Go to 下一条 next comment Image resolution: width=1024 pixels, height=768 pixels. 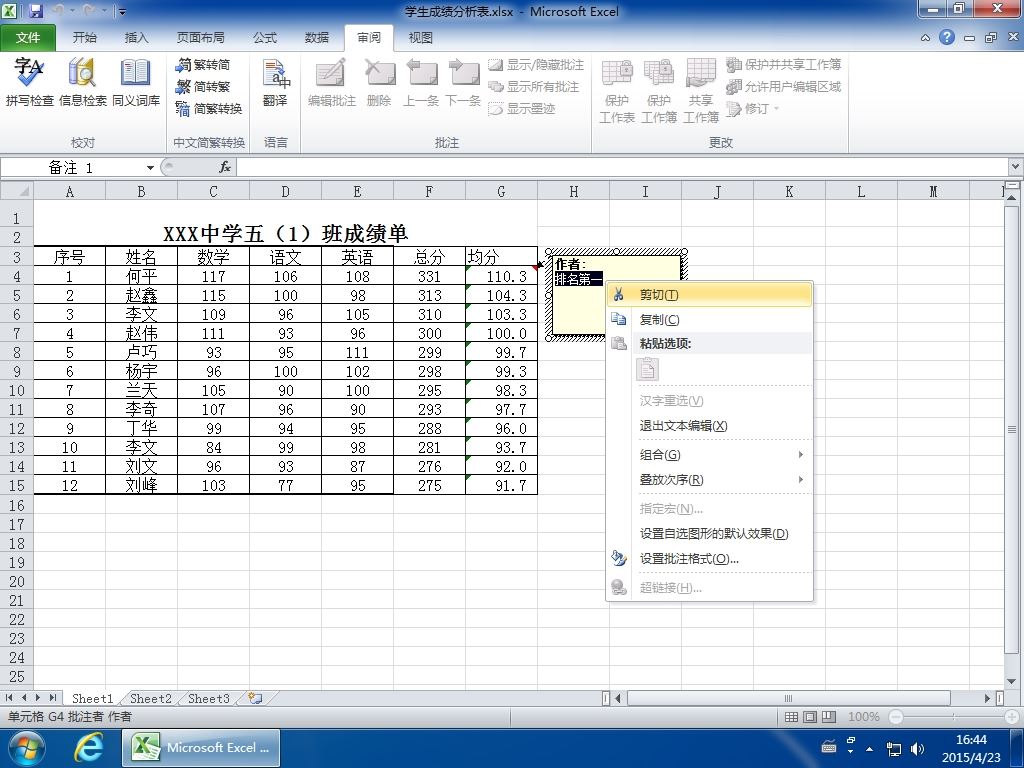tap(463, 81)
